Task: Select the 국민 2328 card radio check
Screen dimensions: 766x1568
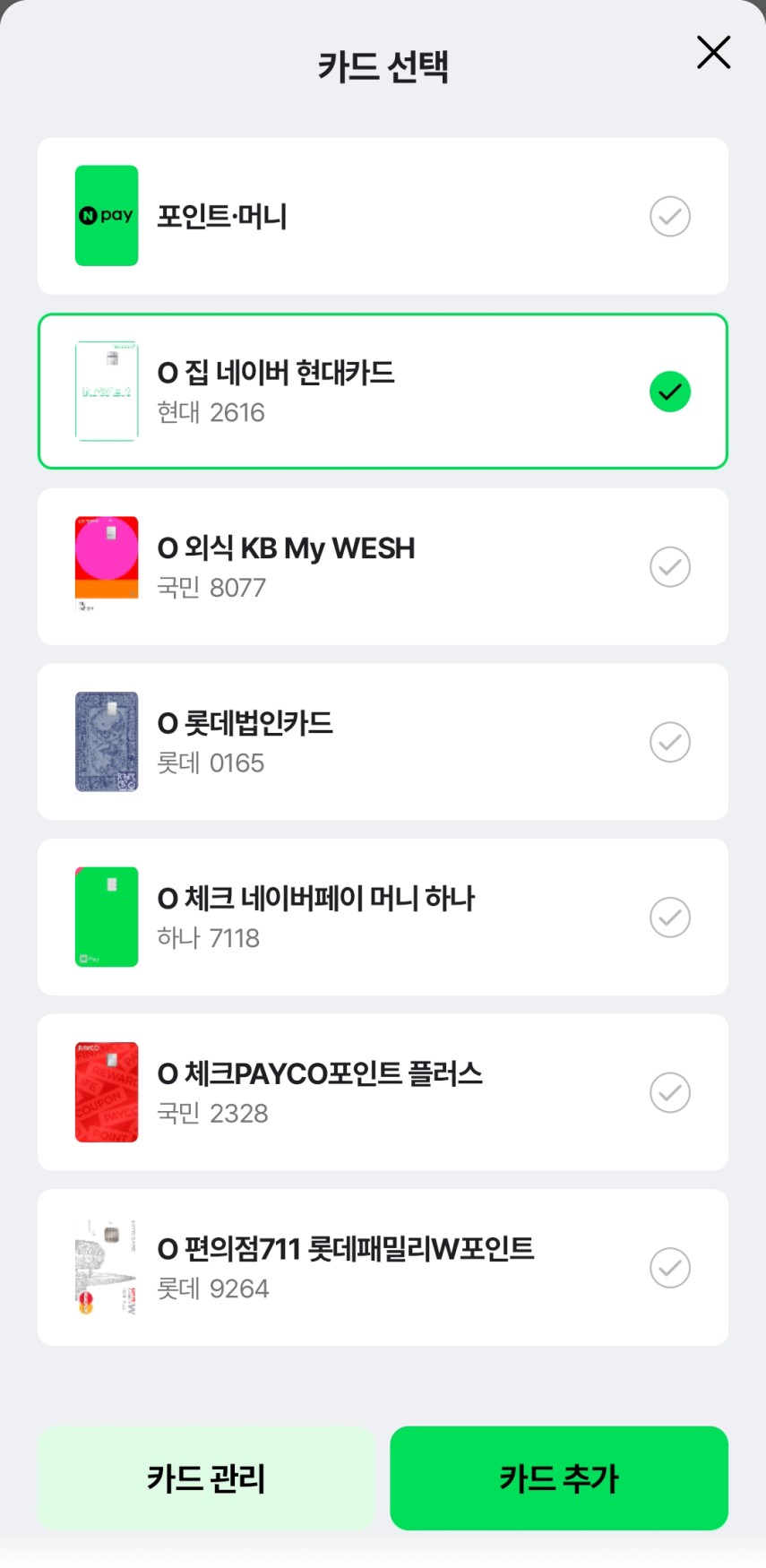Action: [669, 1092]
